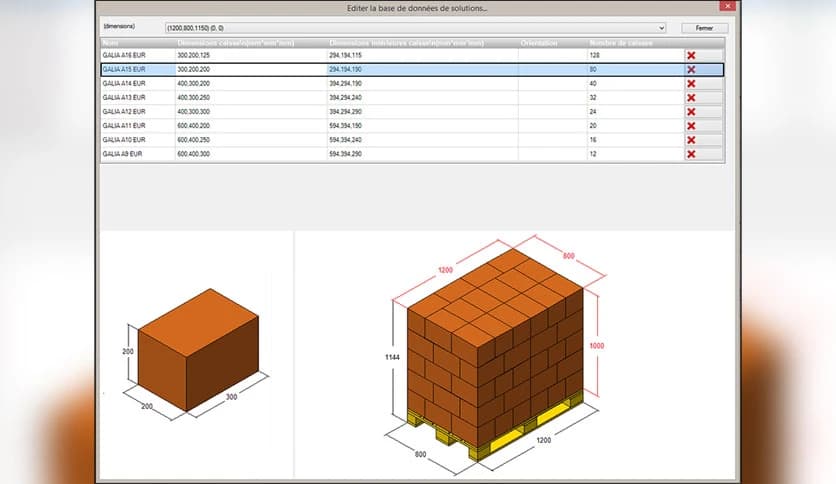Click the 400,300,200 dimensions cell
This screenshot has height=484, width=836.
pos(251,84)
